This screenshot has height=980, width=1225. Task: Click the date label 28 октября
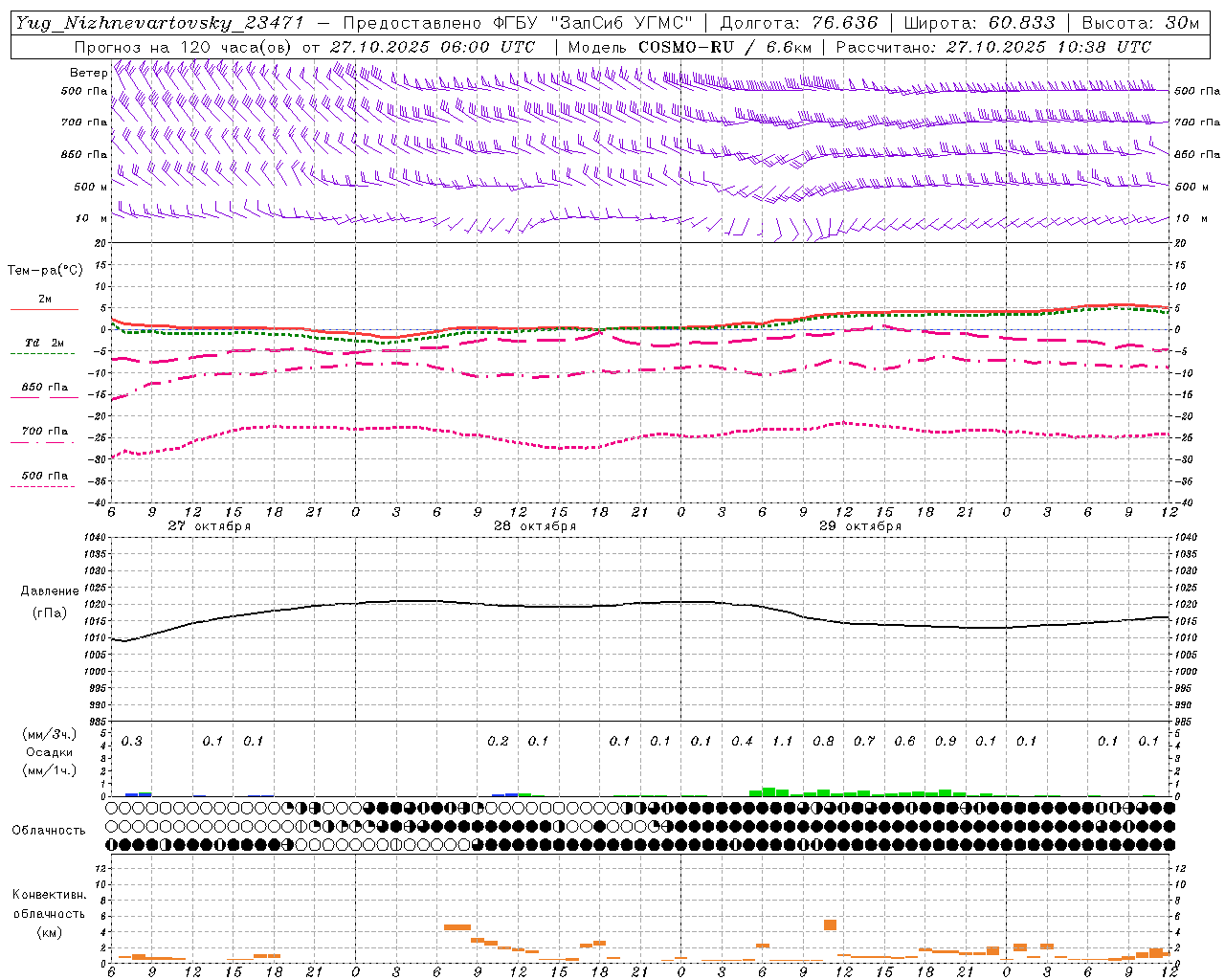click(x=535, y=526)
